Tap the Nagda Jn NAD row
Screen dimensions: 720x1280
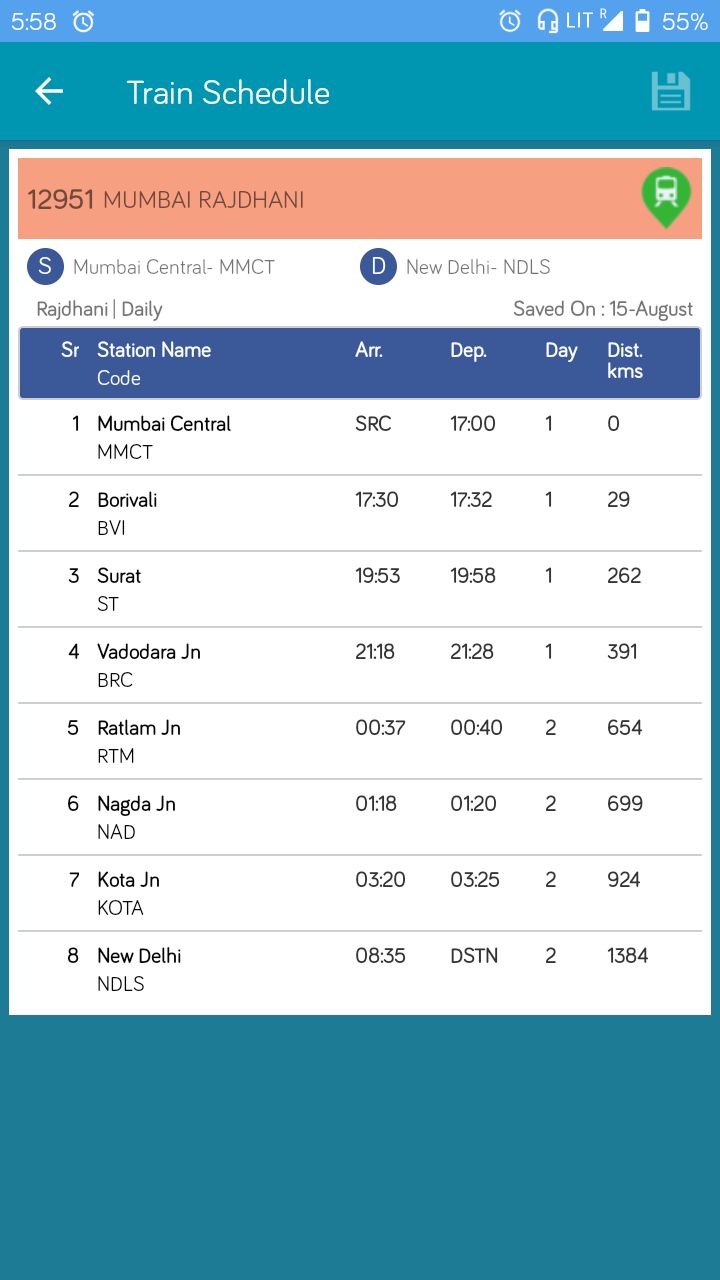(x=360, y=817)
